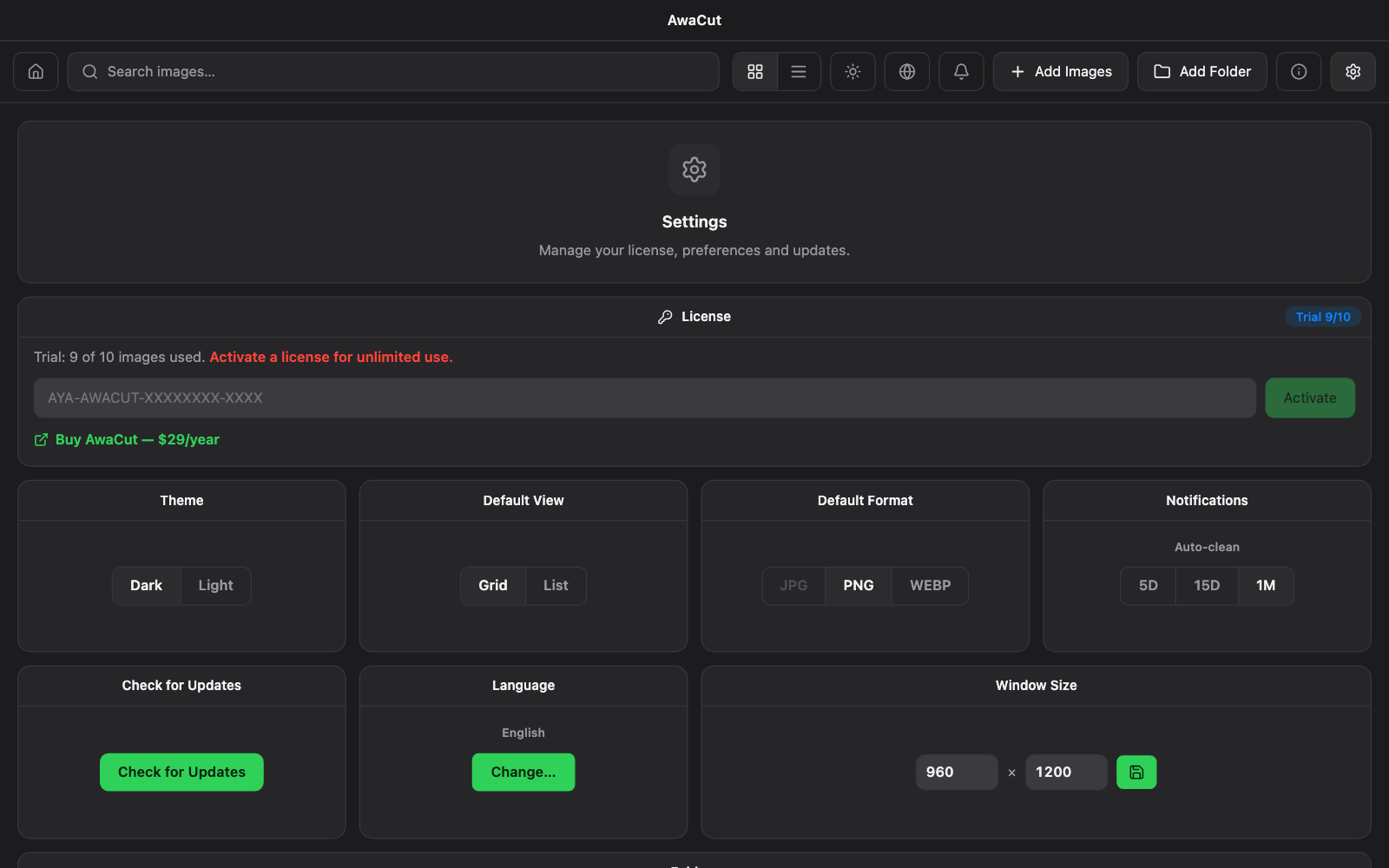Image resolution: width=1389 pixels, height=868 pixels.
Task: Click the license key input field
Action: pos(645,398)
